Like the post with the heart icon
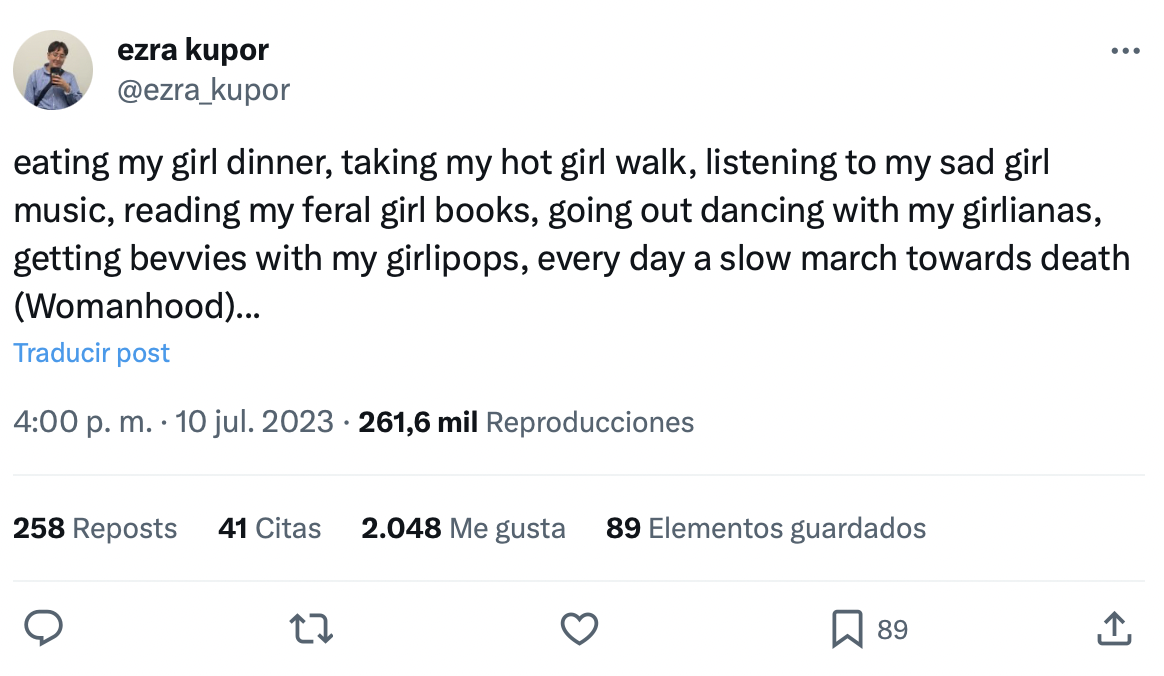 [579, 629]
